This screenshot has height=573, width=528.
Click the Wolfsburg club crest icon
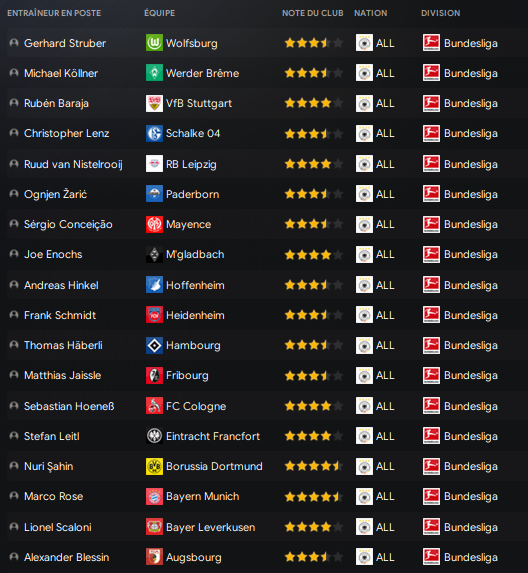pos(154,43)
